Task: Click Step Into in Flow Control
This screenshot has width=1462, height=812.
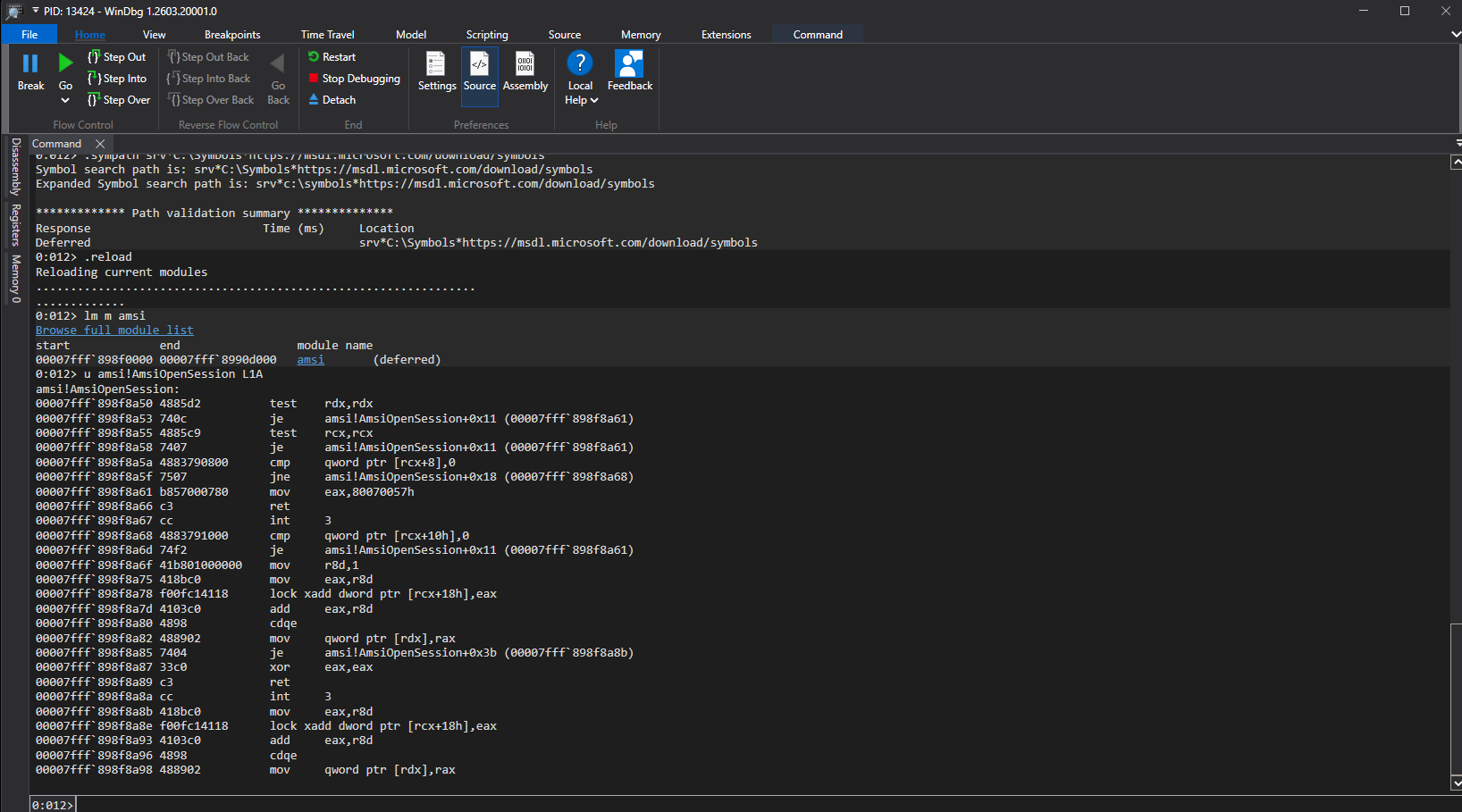Action: click(117, 79)
